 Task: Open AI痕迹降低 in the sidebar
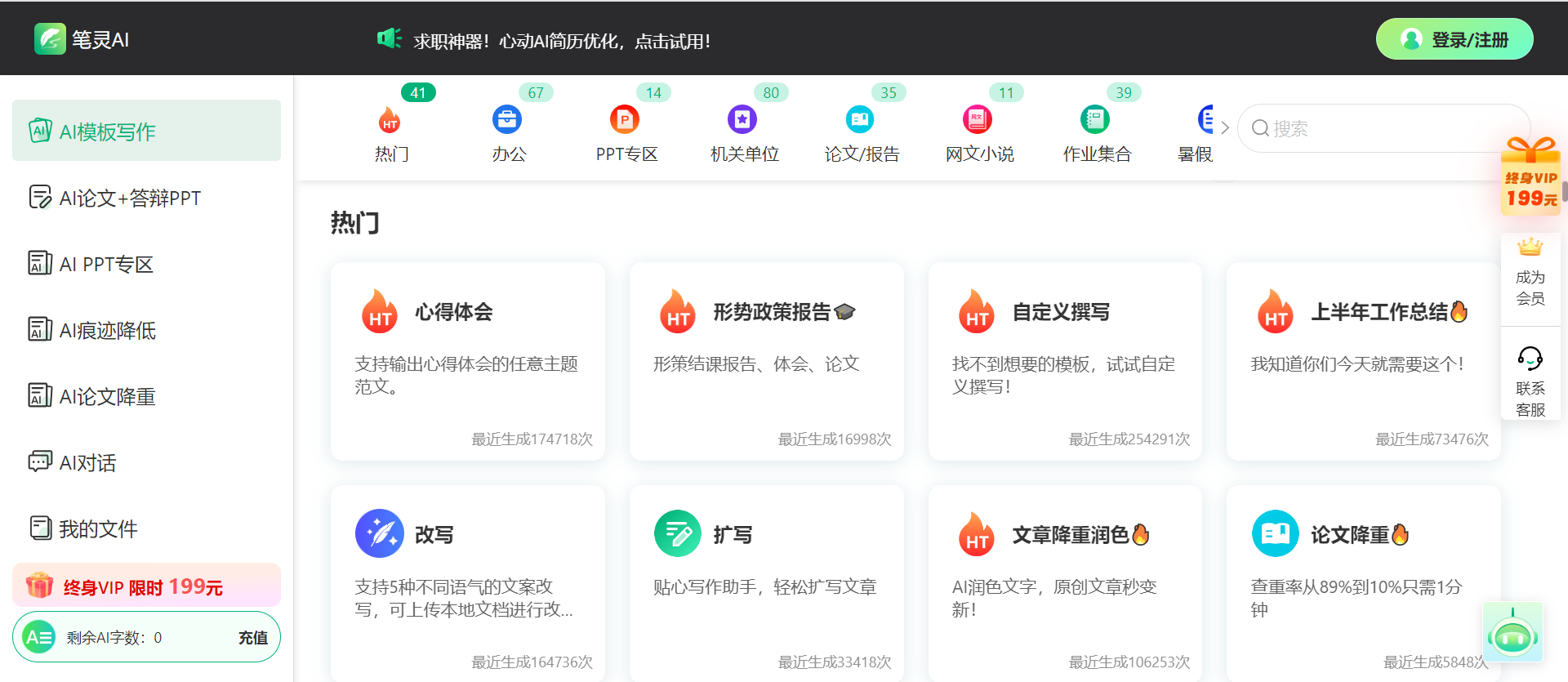click(146, 330)
